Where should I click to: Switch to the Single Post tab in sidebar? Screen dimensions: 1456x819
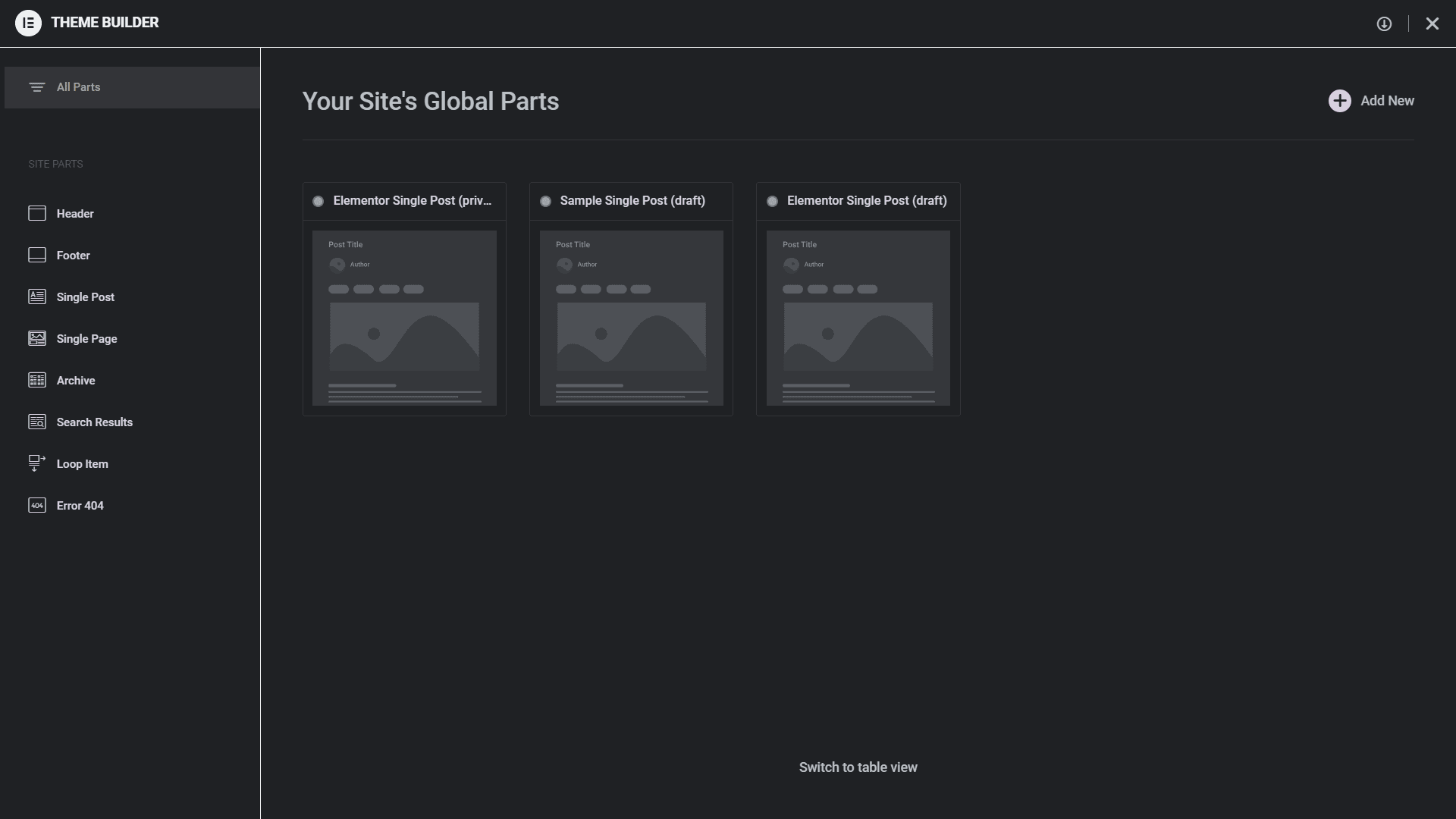click(86, 297)
